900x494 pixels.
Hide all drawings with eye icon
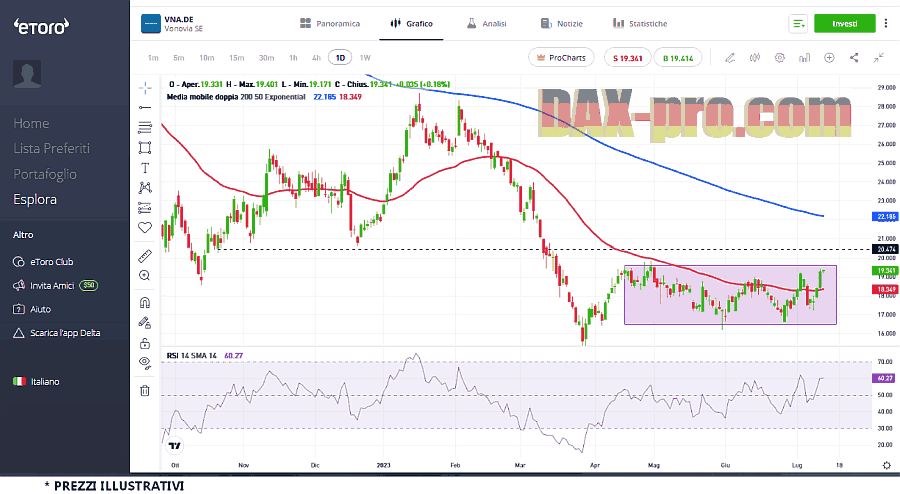pyautogui.click(x=145, y=363)
